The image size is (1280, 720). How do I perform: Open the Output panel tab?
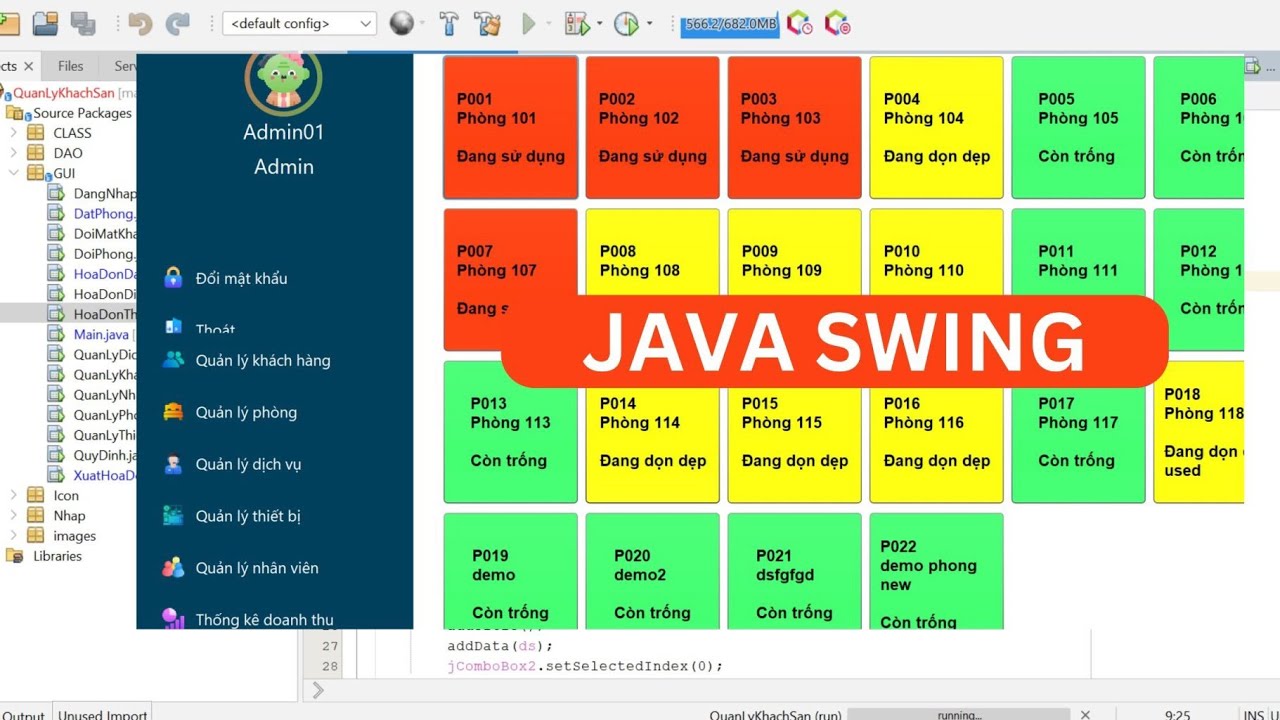point(24,714)
